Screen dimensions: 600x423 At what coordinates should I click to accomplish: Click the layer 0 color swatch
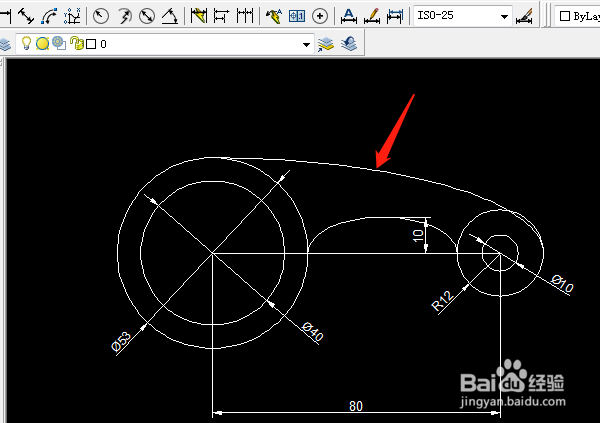91,44
